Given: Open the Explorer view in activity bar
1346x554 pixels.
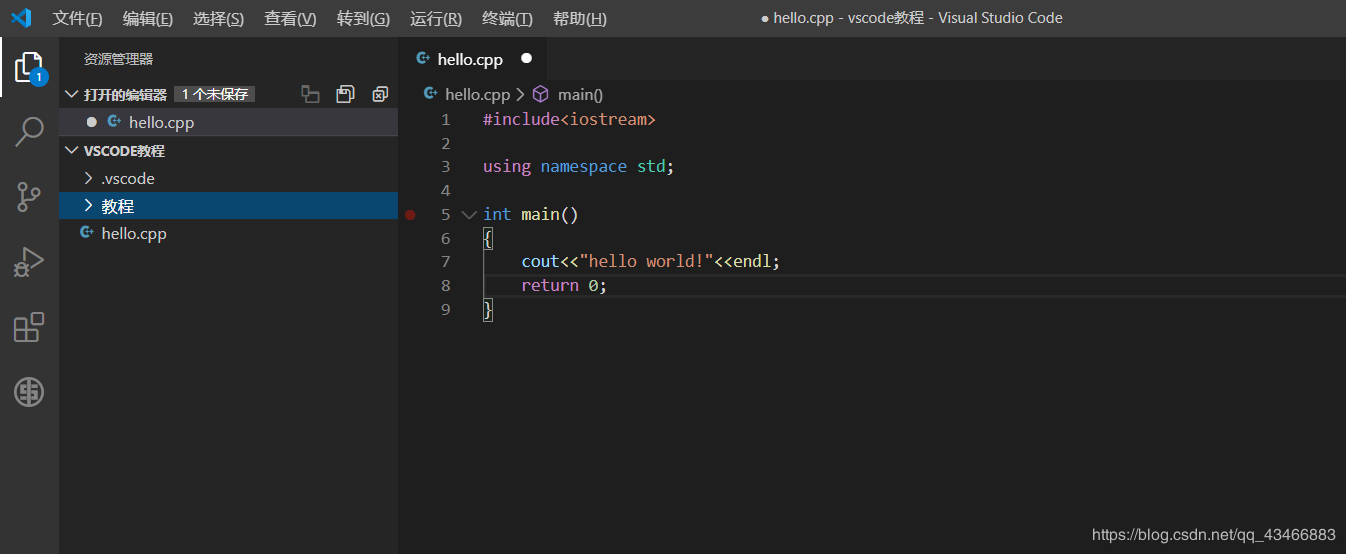Looking at the screenshot, I should 29,67.
